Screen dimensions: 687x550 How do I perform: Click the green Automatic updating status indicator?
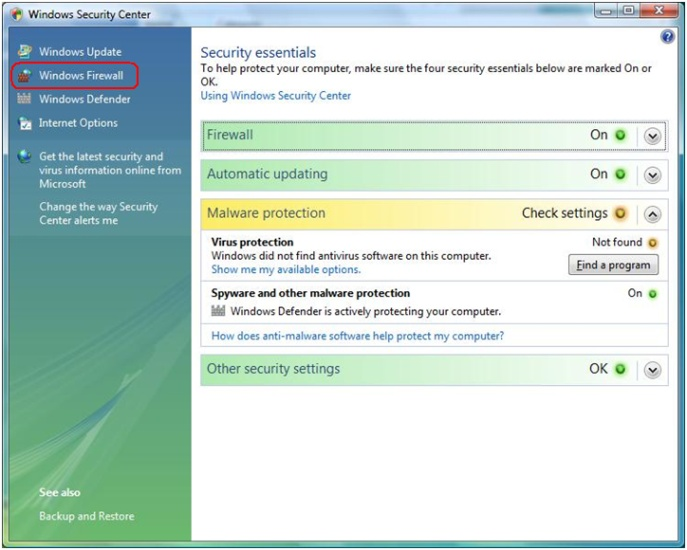tap(620, 174)
